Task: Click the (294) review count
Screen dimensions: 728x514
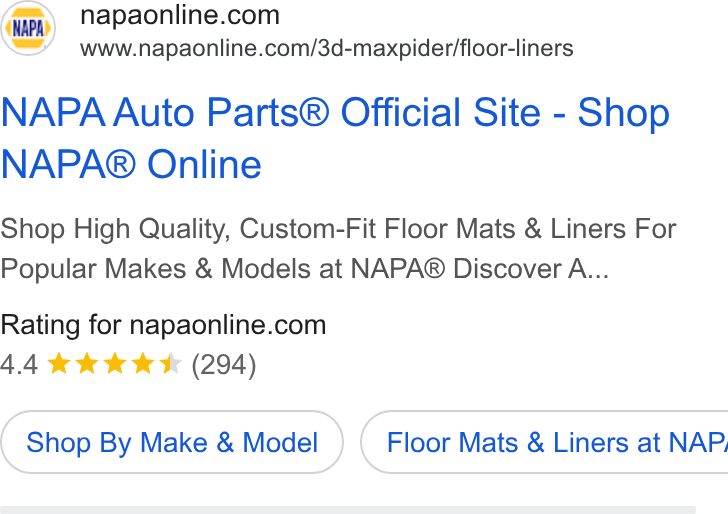Action: pyautogui.click(x=224, y=365)
